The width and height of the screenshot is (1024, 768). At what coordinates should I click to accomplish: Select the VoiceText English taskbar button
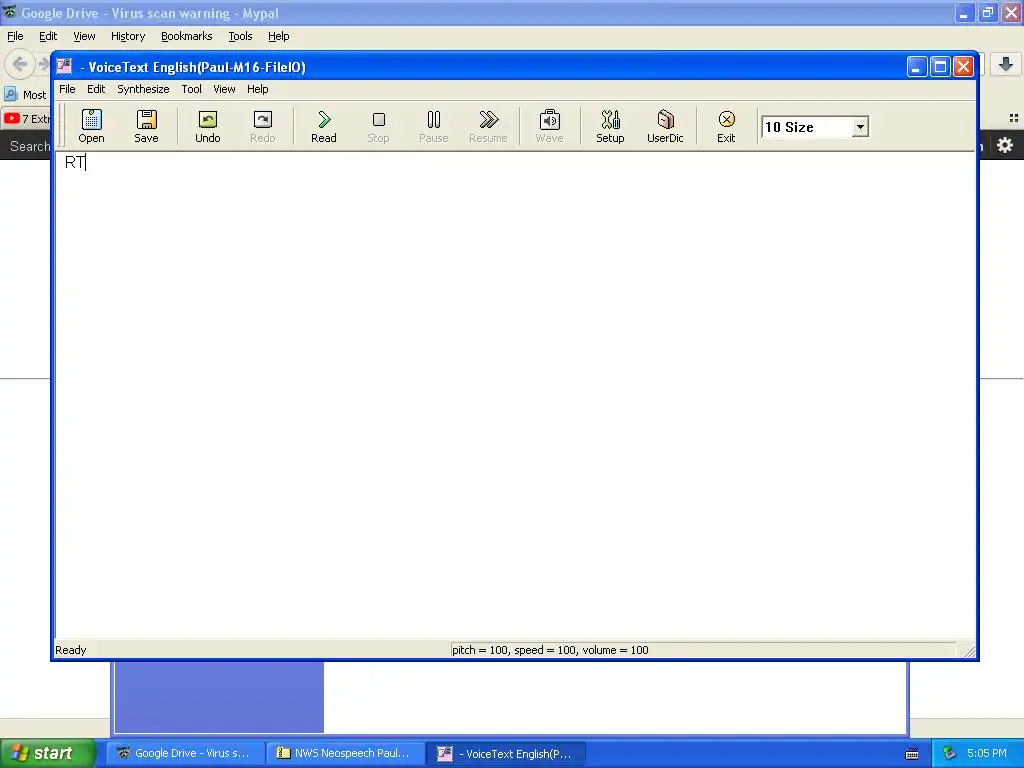(x=505, y=754)
